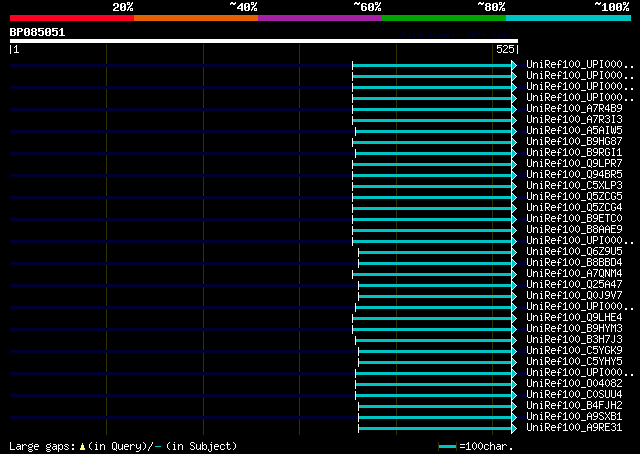640x454 pixels.
Task: Click the arrowhead ending the A9RE31 alignment bar
Action: click(514, 429)
